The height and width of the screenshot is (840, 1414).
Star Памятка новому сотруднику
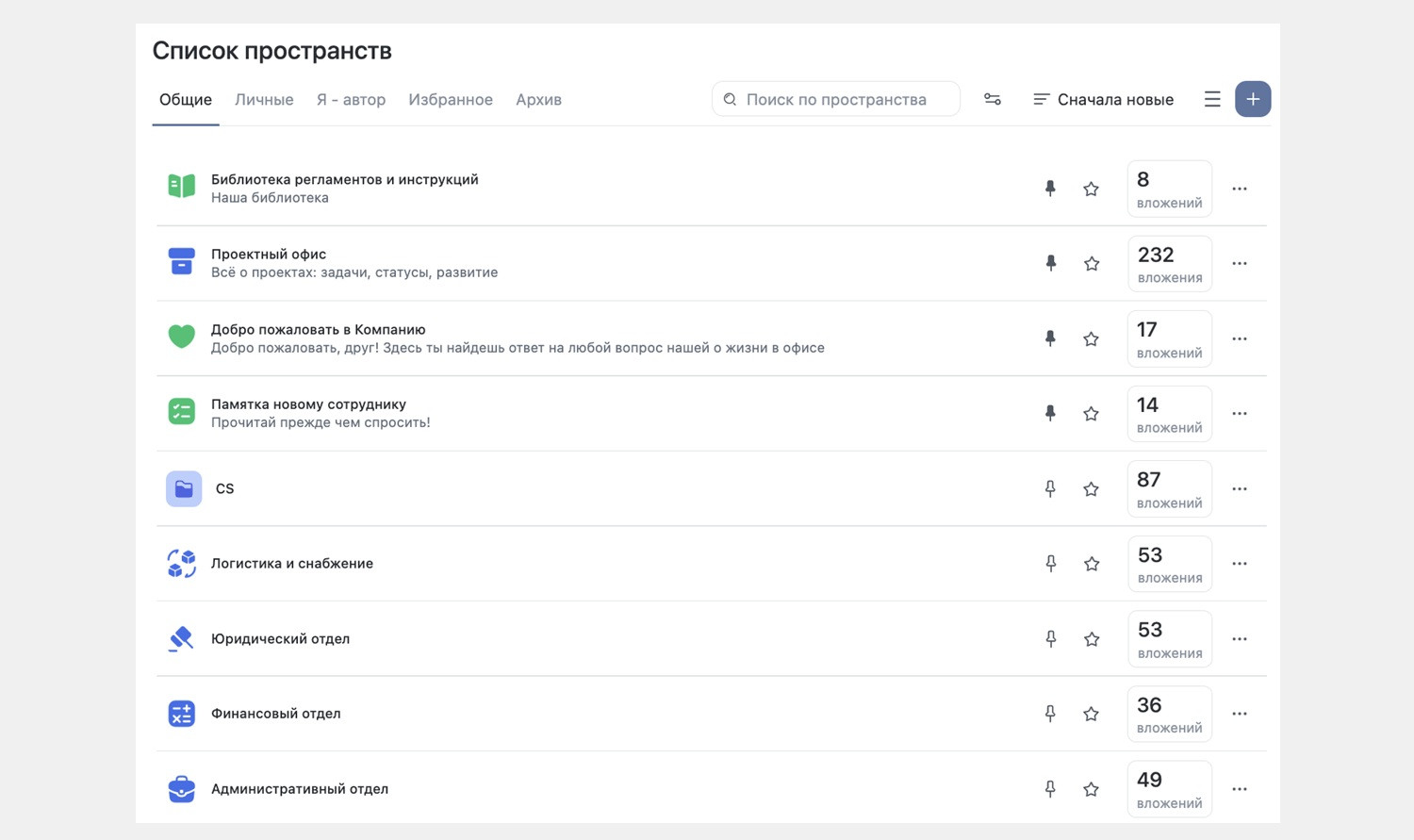pyautogui.click(x=1092, y=413)
